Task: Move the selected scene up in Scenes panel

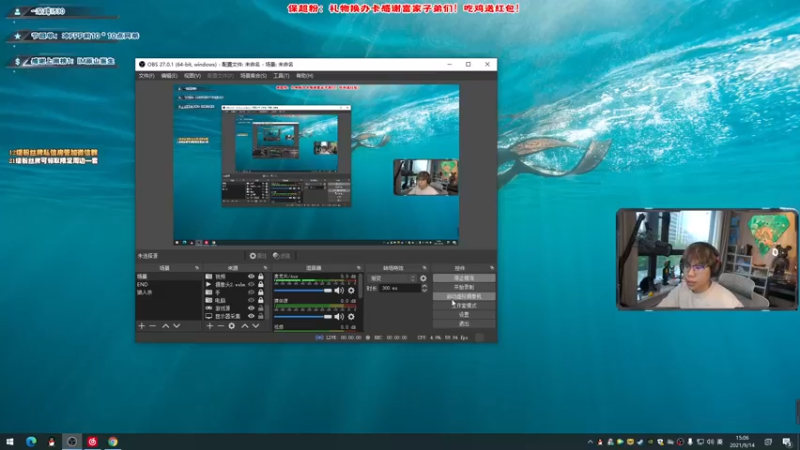Action: [x=166, y=326]
